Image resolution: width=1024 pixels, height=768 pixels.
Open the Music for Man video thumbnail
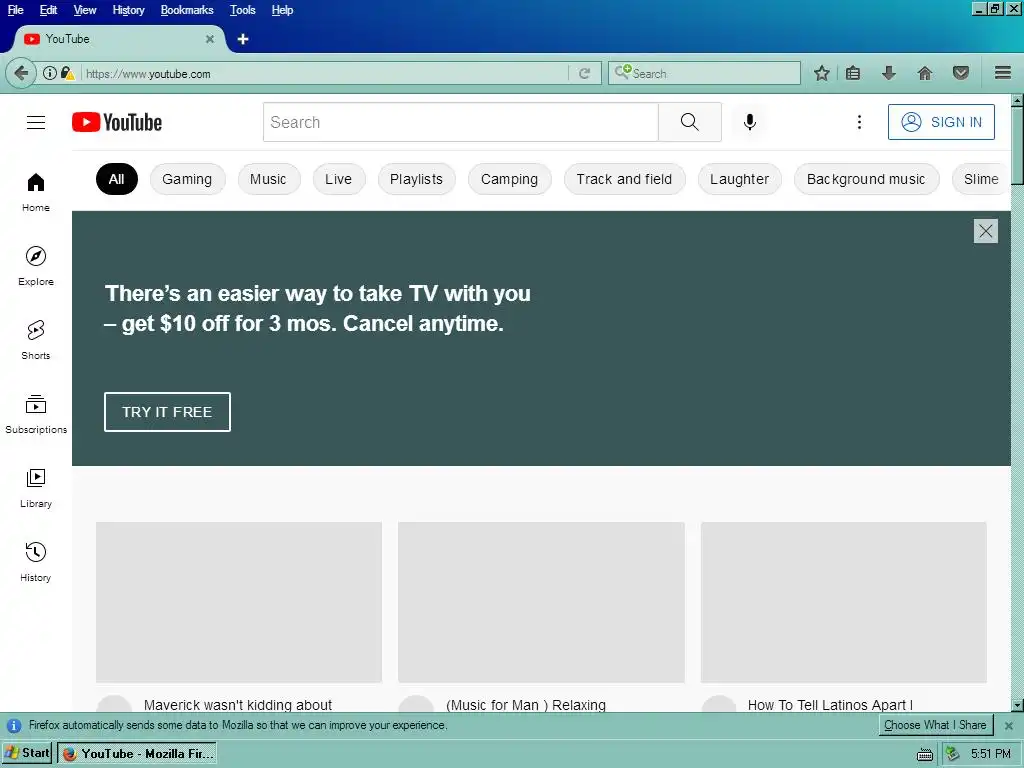[541, 602]
